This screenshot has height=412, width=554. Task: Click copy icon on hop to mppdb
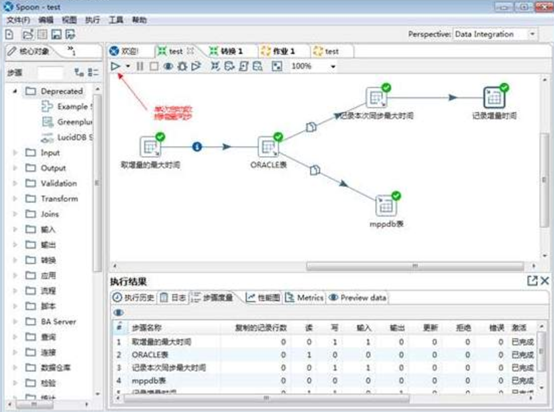pos(315,170)
